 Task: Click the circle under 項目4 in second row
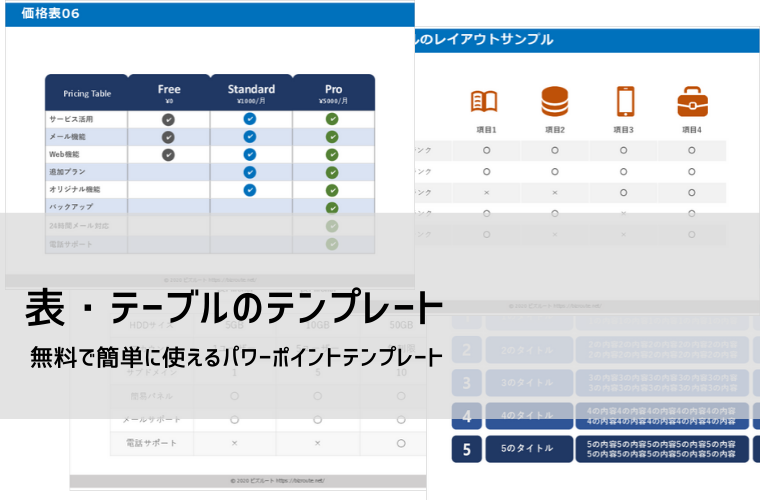click(x=692, y=172)
